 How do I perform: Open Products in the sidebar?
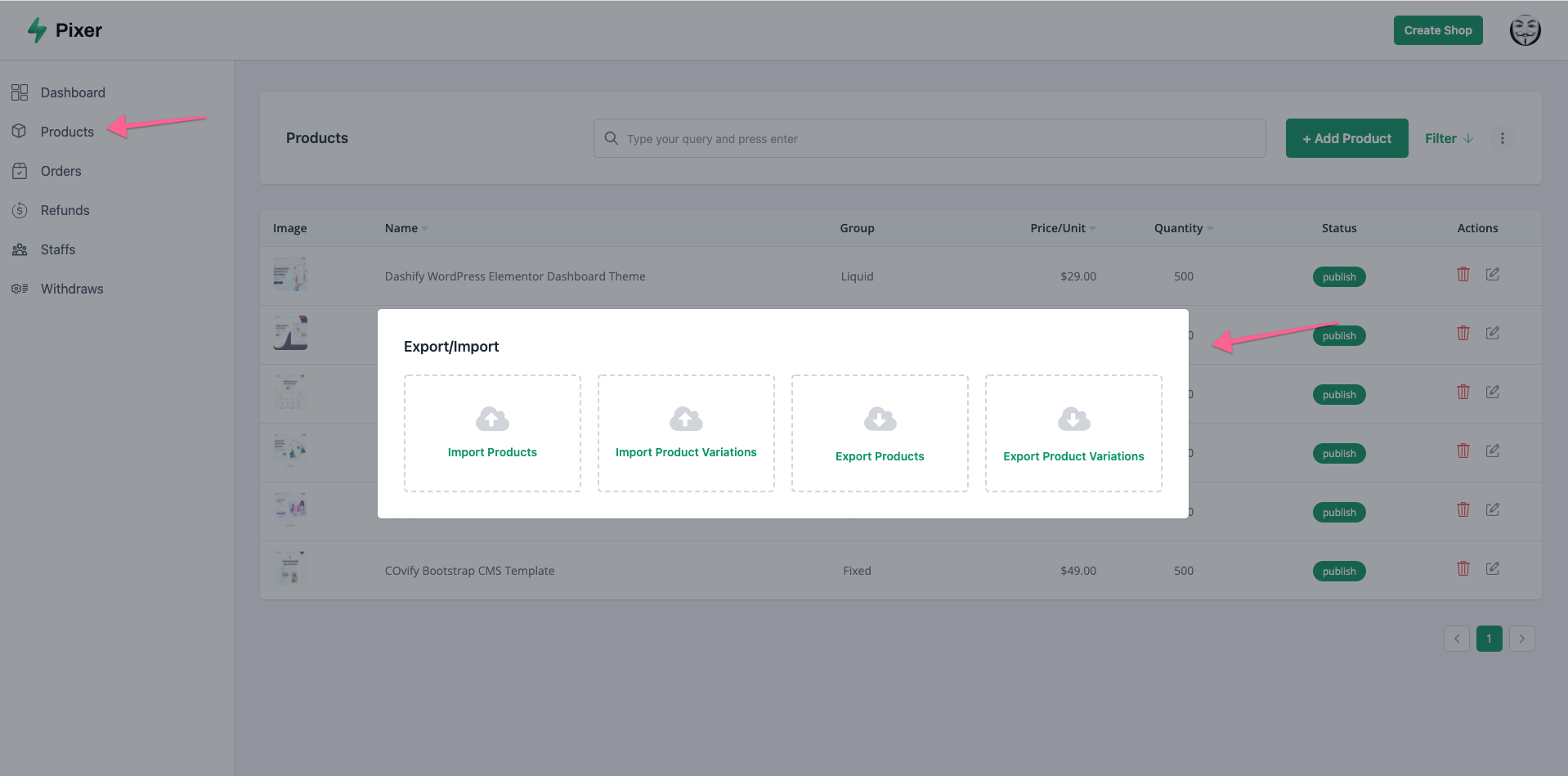point(67,132)
